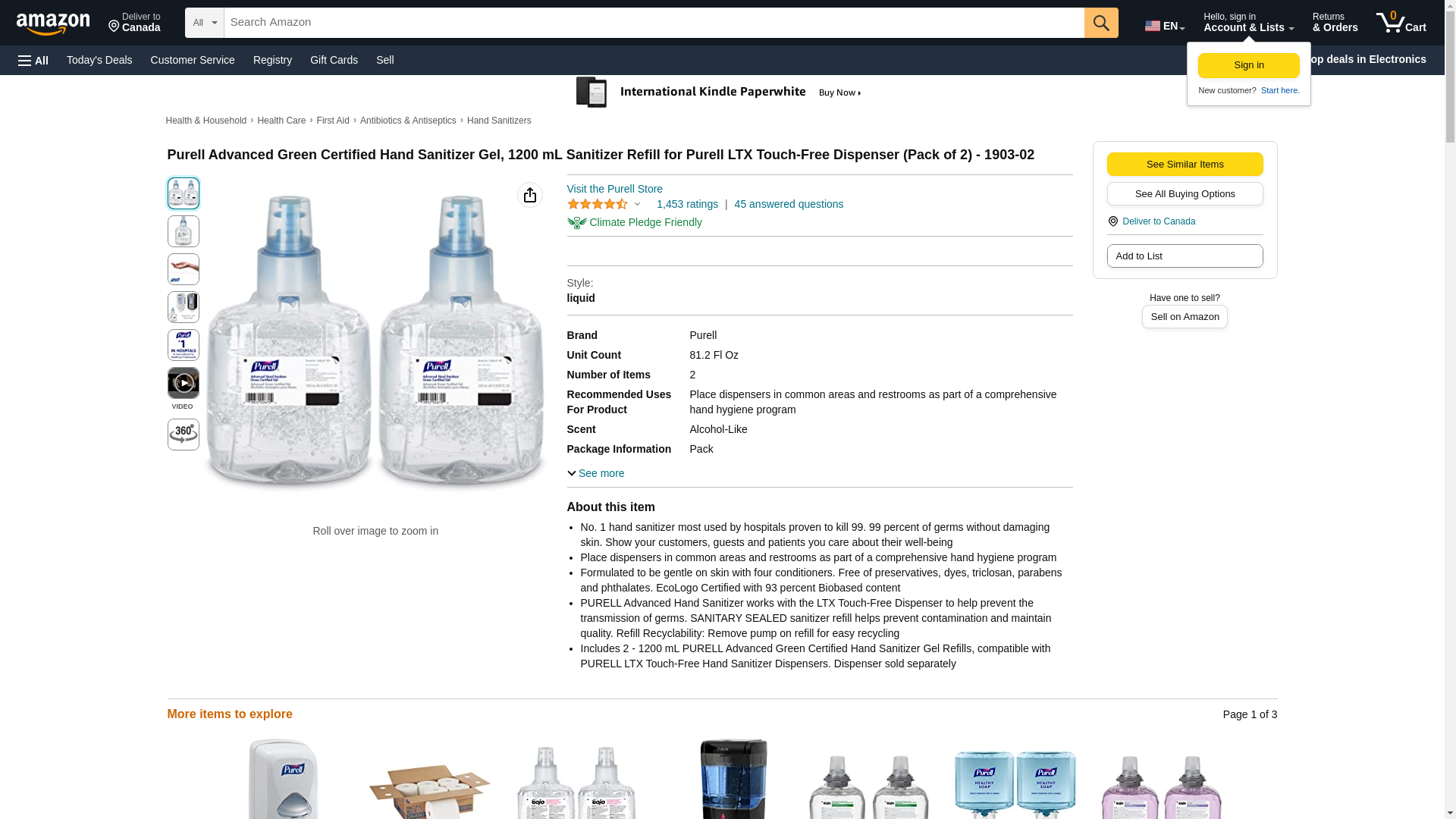Click the yellow Sign in button

pos(1248,65)
